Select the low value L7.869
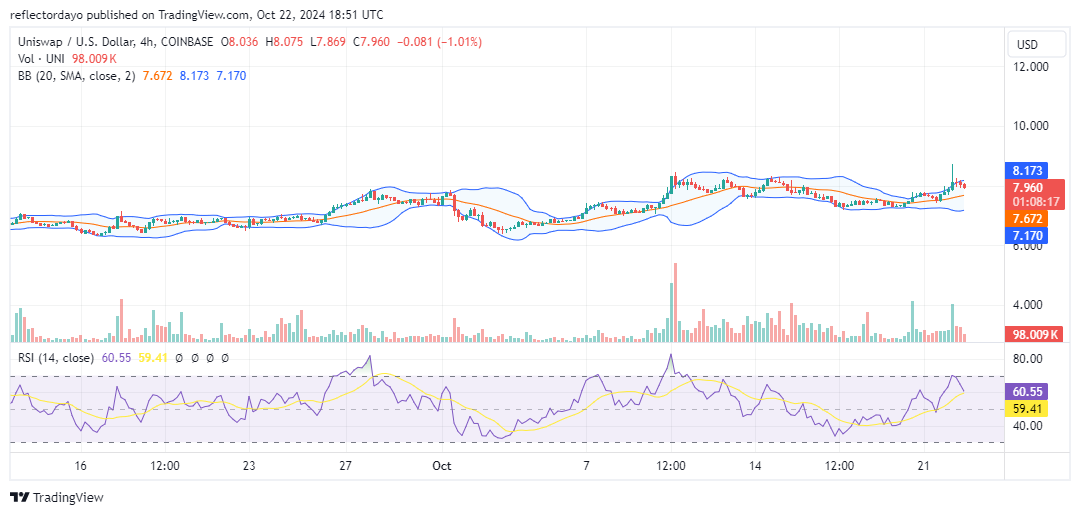 pos(329,42)
